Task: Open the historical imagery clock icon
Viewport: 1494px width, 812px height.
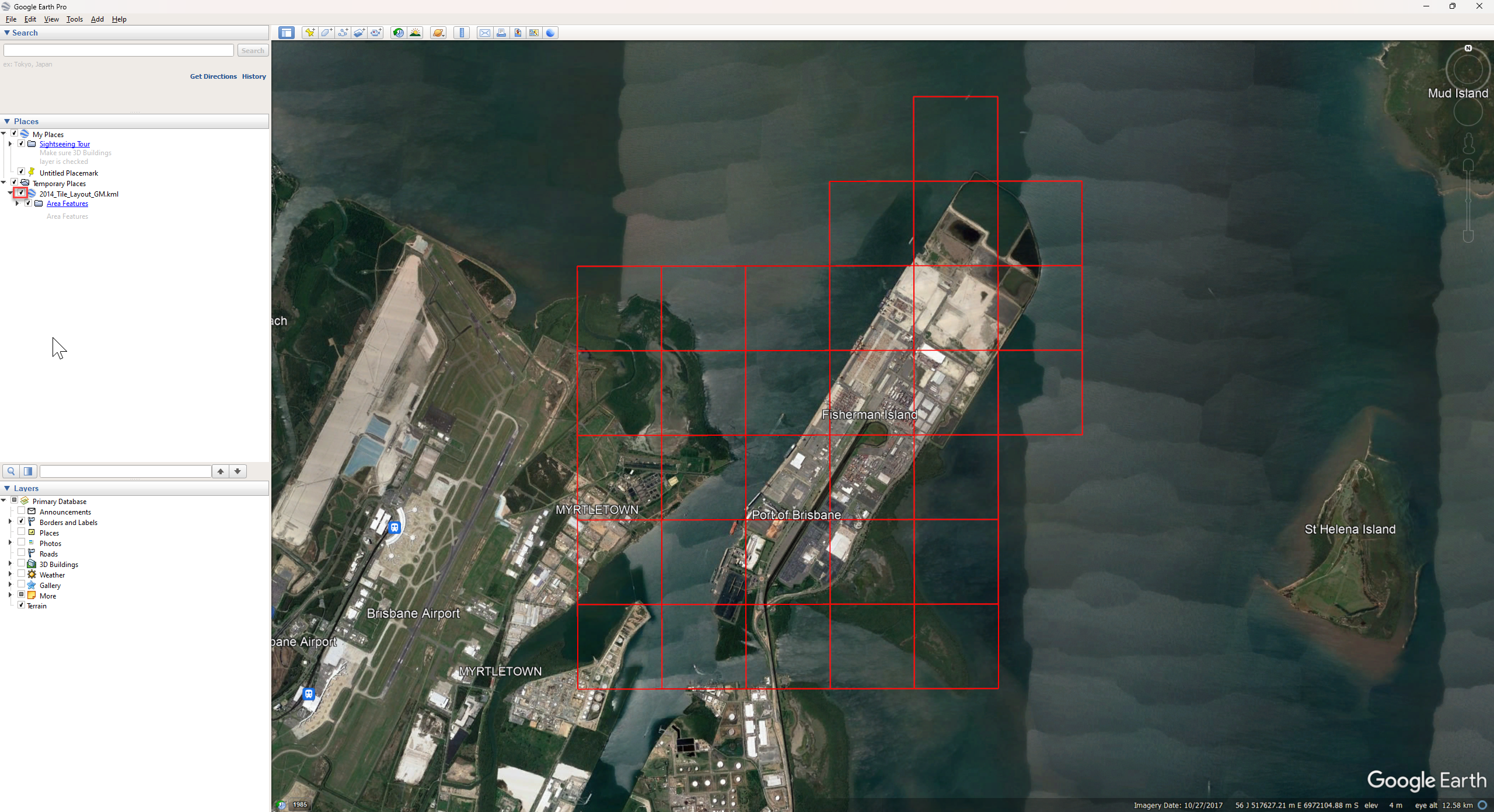Action: tap(398, 33)
